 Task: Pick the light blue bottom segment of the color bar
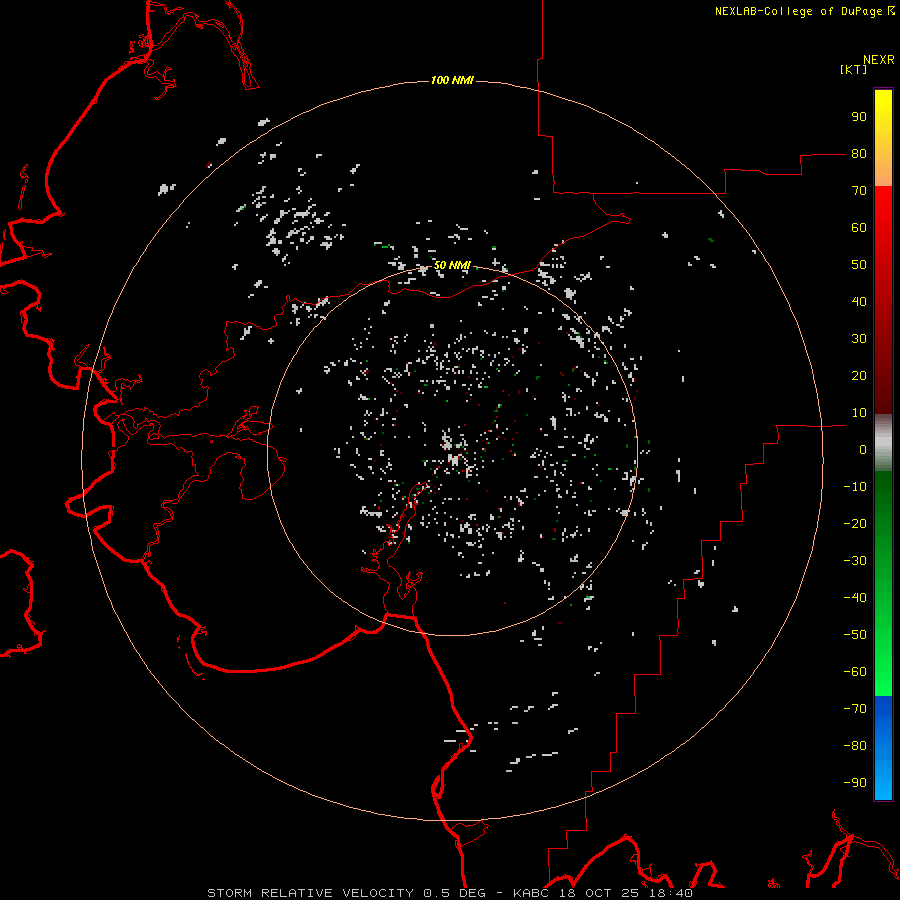[883, 781]
